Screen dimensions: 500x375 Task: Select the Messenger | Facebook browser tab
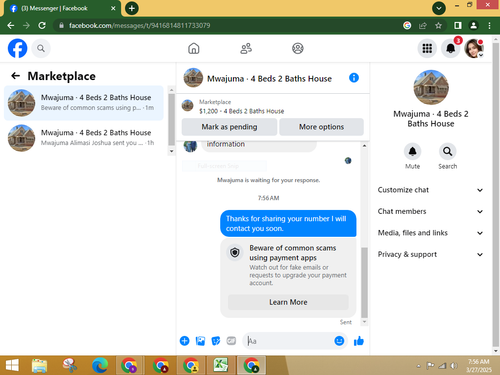click(x=62, y=9)
